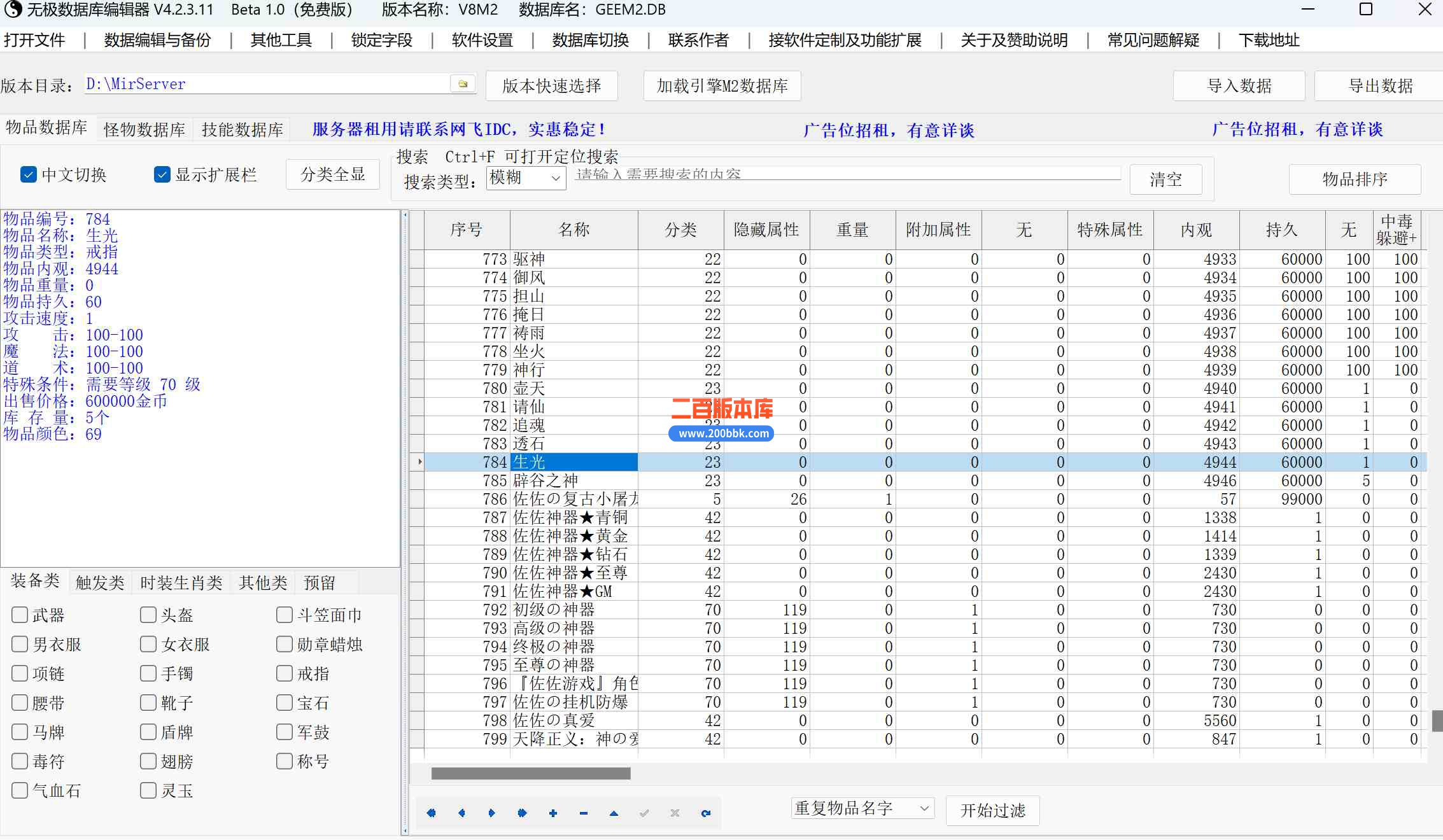Image resolution: width=1443 pixels, height=840 pixels.
Task: Click the 加载引擎M2数据库 button
Action: click(722, 86)
